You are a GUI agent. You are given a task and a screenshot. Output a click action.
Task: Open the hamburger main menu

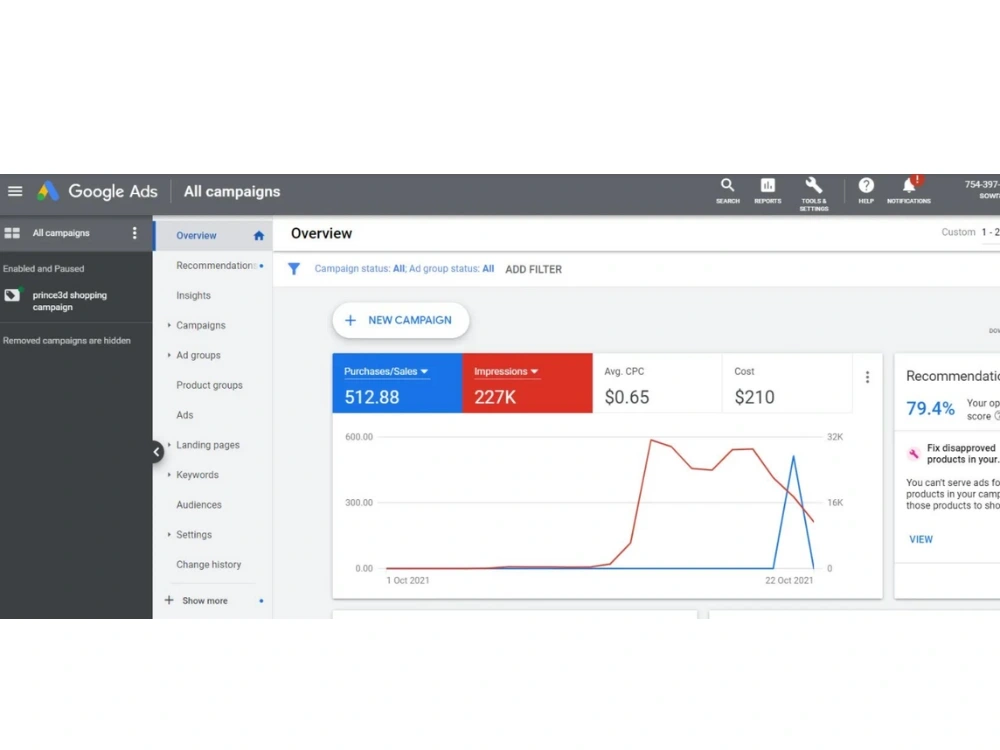click(x=15, y=191)
